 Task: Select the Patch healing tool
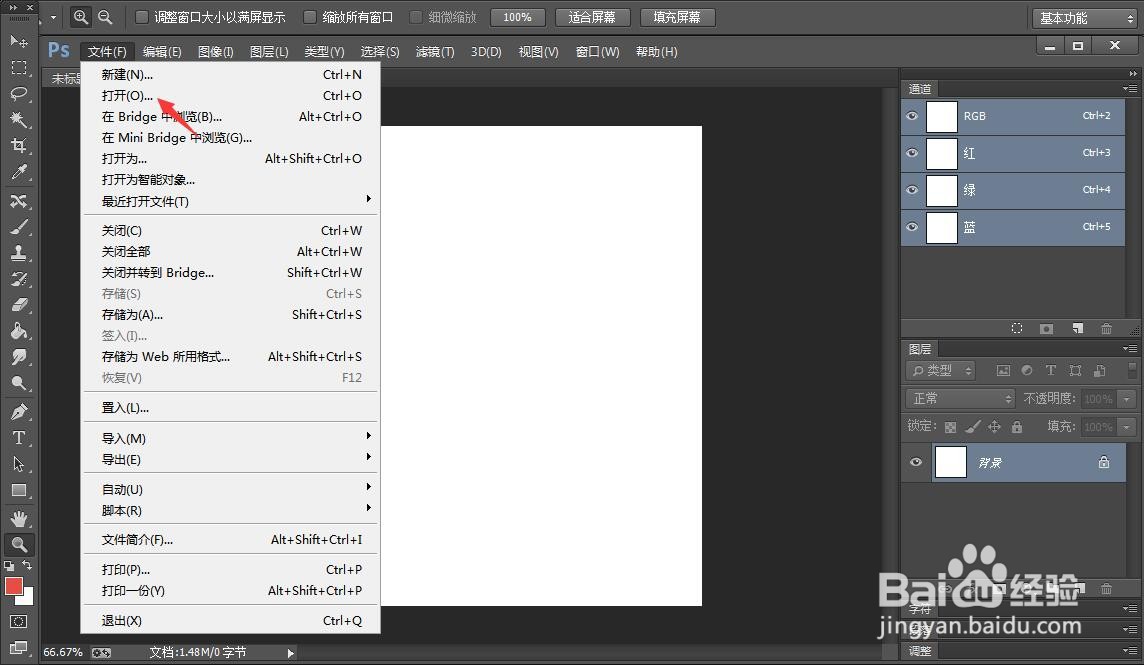[x=19, y=201]
